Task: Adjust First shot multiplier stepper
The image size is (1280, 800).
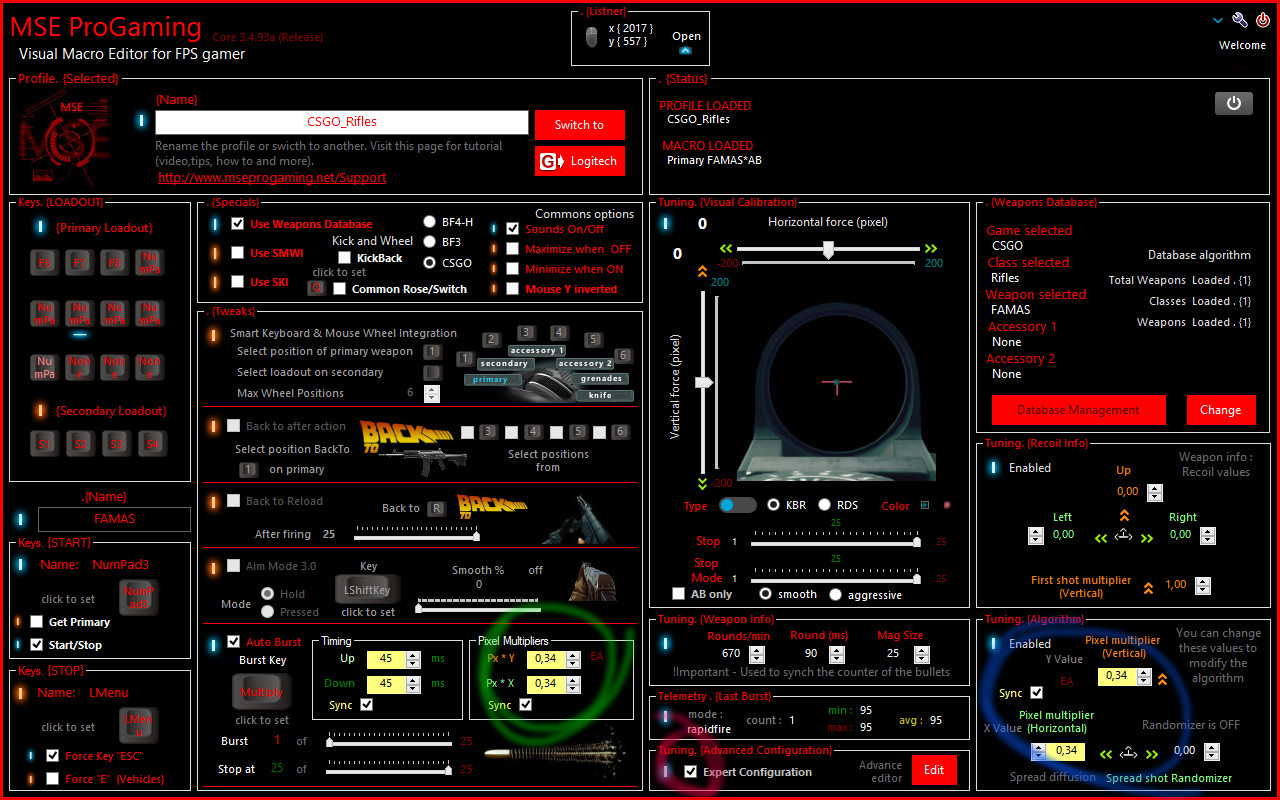Action: click(x=1203, y=586)
